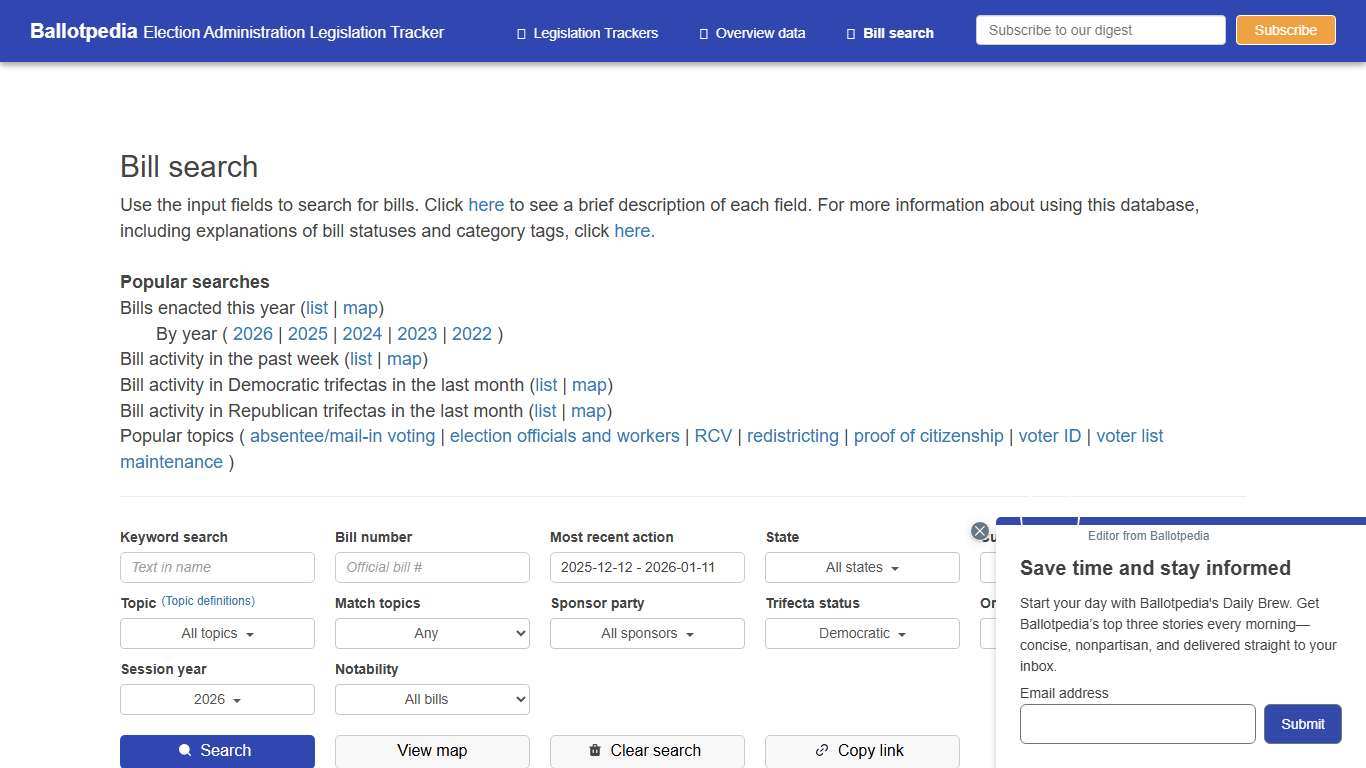Open the Notability selector showing All bills

coord(432,699)
